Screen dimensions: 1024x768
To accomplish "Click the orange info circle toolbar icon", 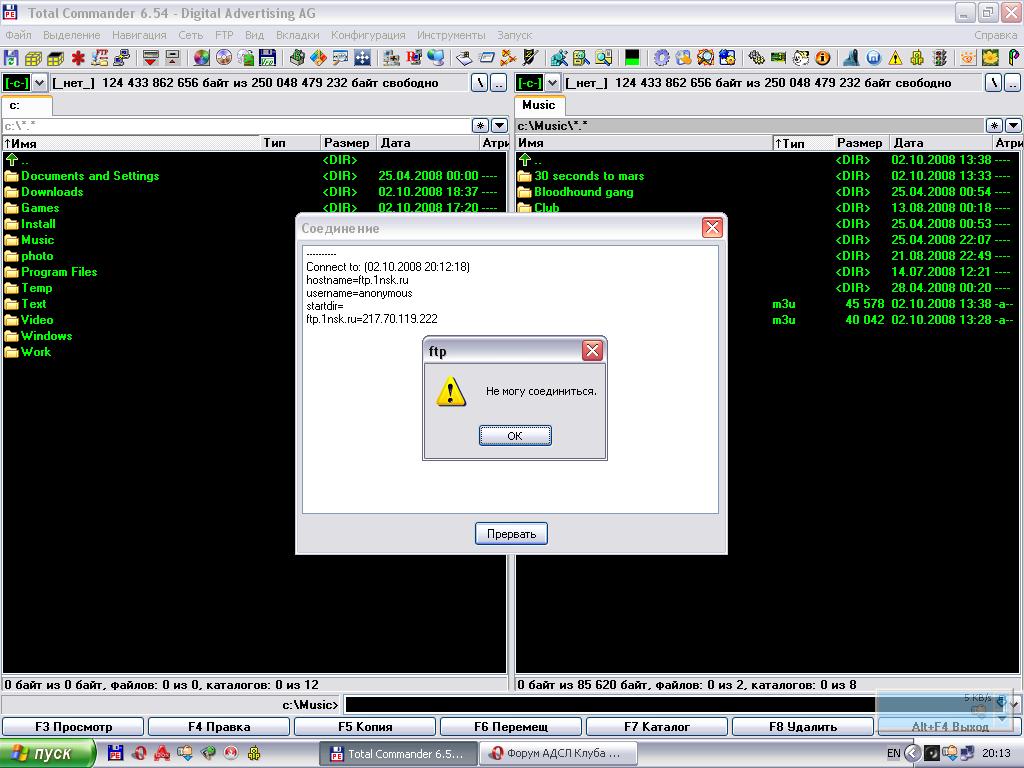I will 823,58.
